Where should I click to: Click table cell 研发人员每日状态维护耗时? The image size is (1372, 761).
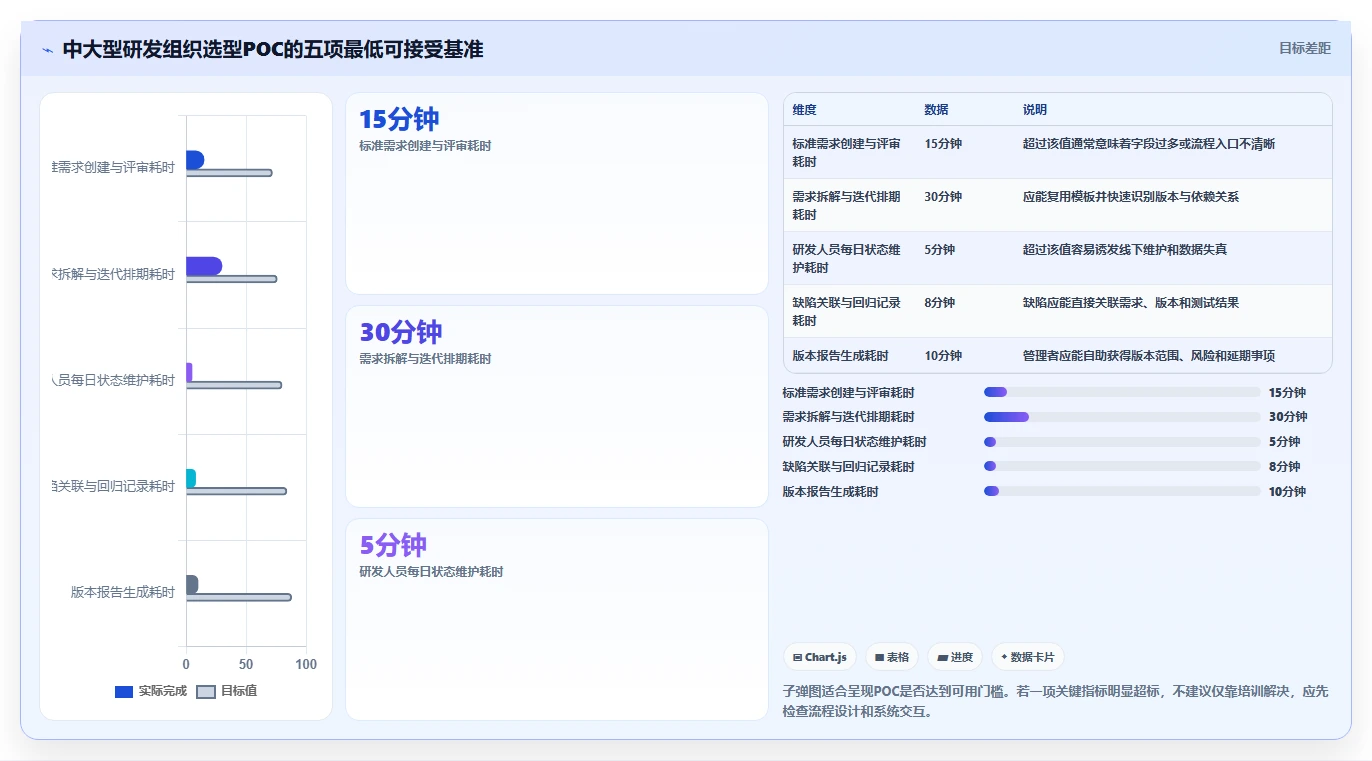click(x=847, y=259)
